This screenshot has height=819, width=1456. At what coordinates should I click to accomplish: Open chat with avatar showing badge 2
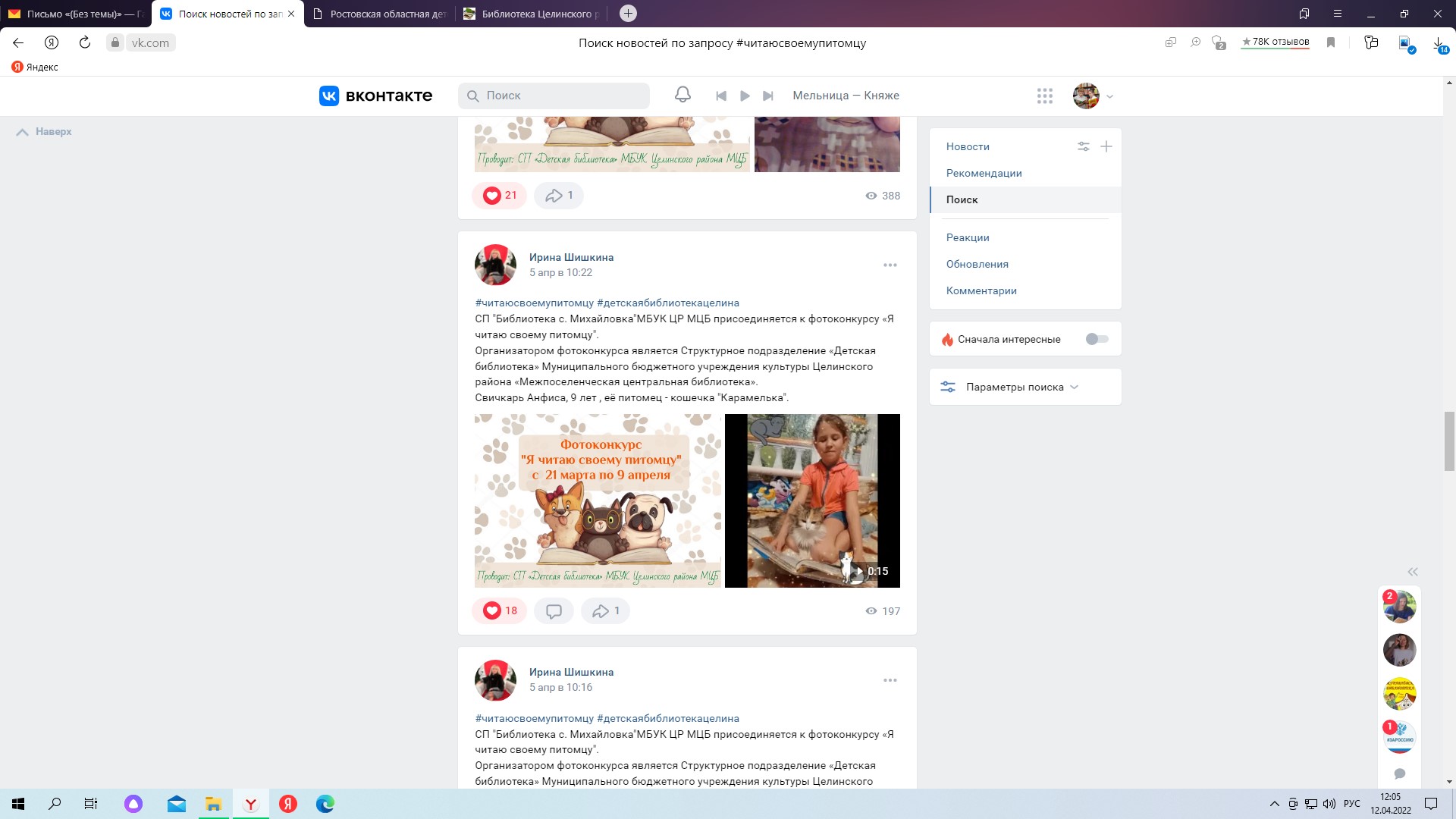click(x=1399, y=607)
